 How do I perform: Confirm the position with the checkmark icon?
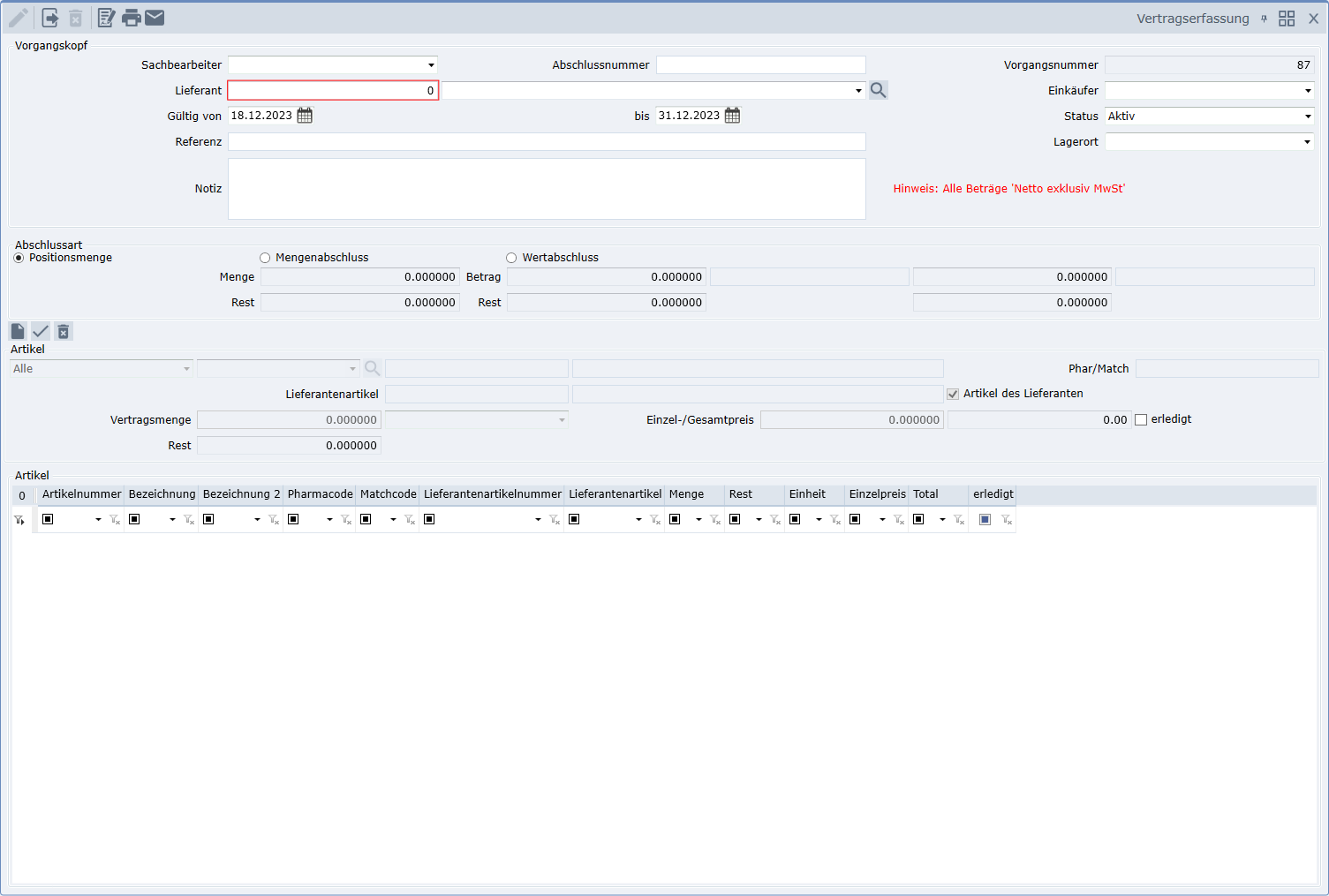[41, 331]
